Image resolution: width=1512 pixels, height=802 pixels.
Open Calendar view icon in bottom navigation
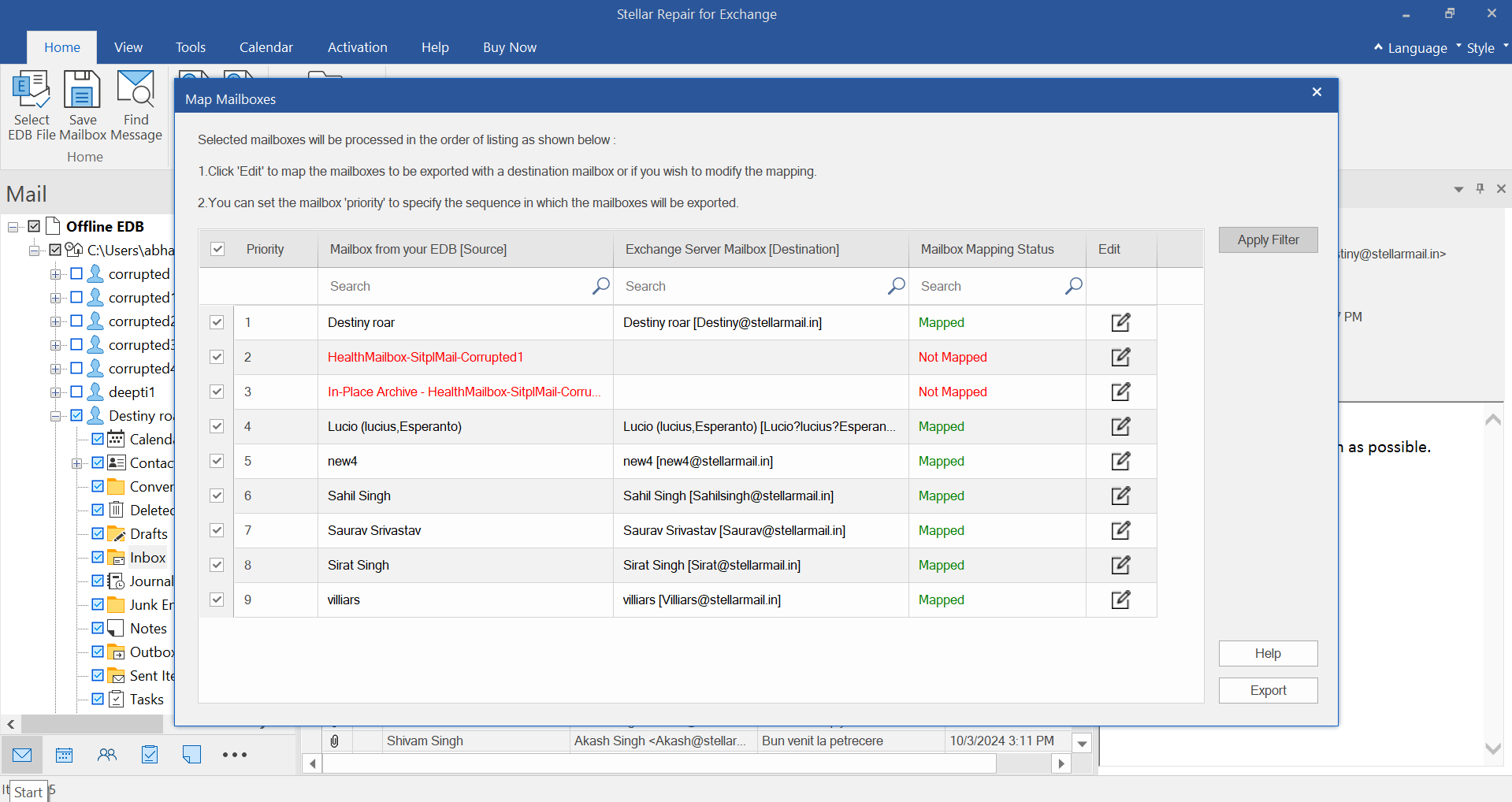[65, 755]
